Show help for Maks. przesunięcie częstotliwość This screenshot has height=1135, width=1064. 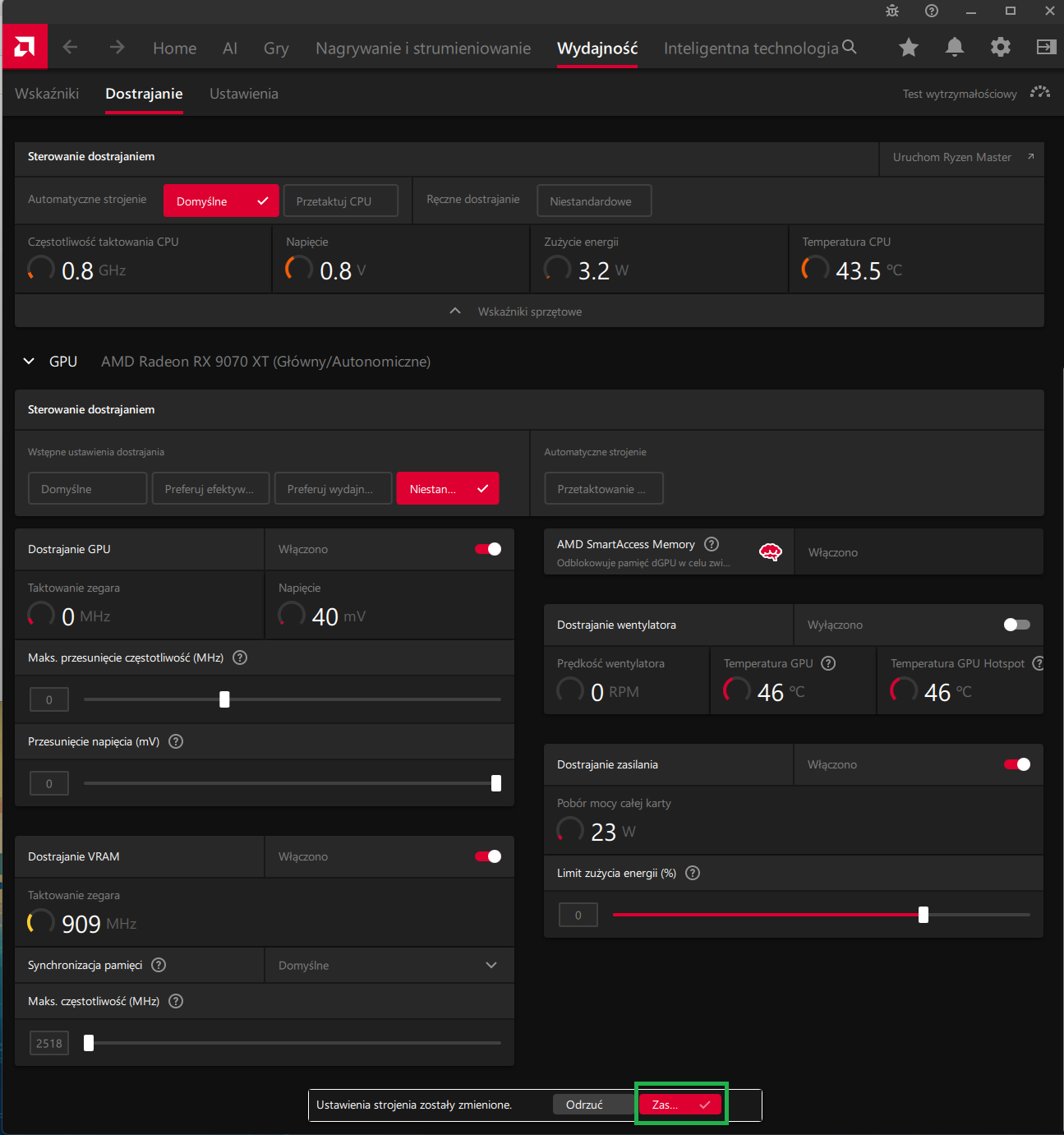pyautogui.click(x=240, y=657)
